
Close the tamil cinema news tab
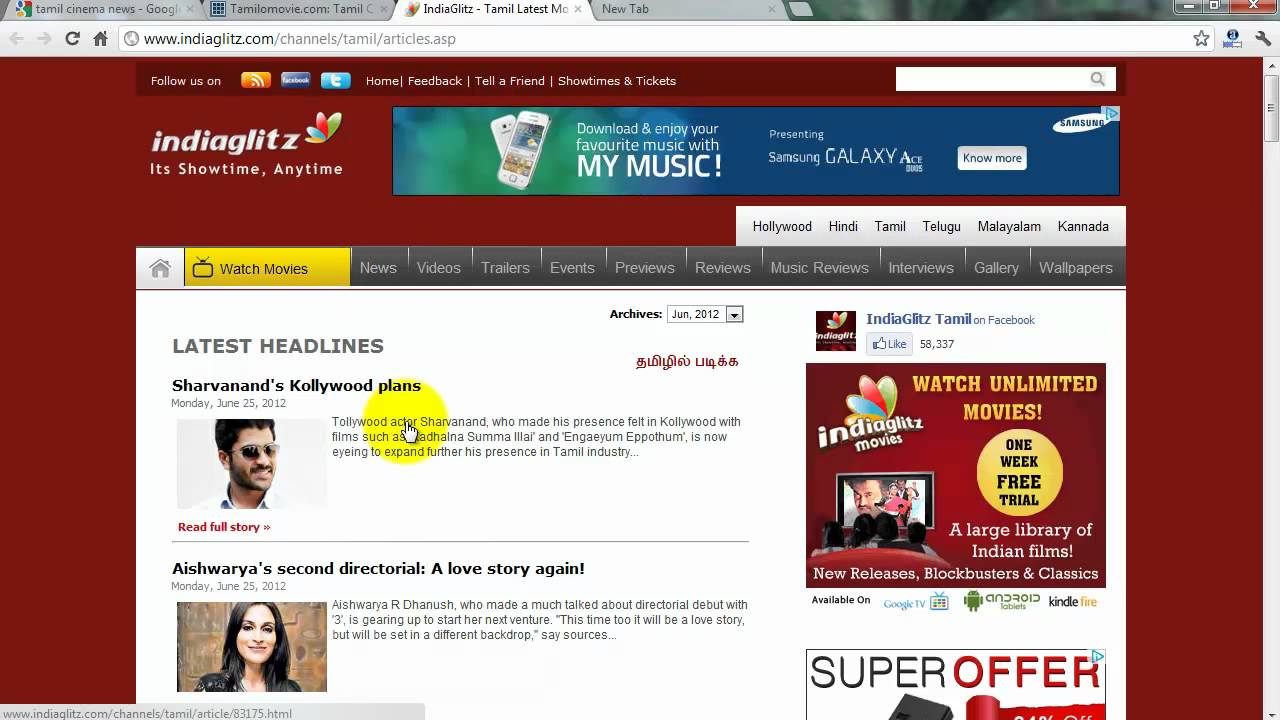190,9
